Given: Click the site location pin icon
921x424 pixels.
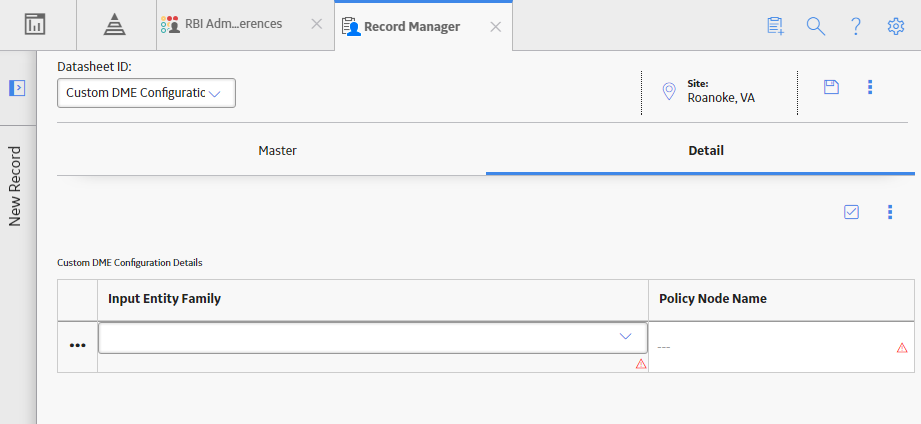Looking at the screenshot, I should (668, 91).
